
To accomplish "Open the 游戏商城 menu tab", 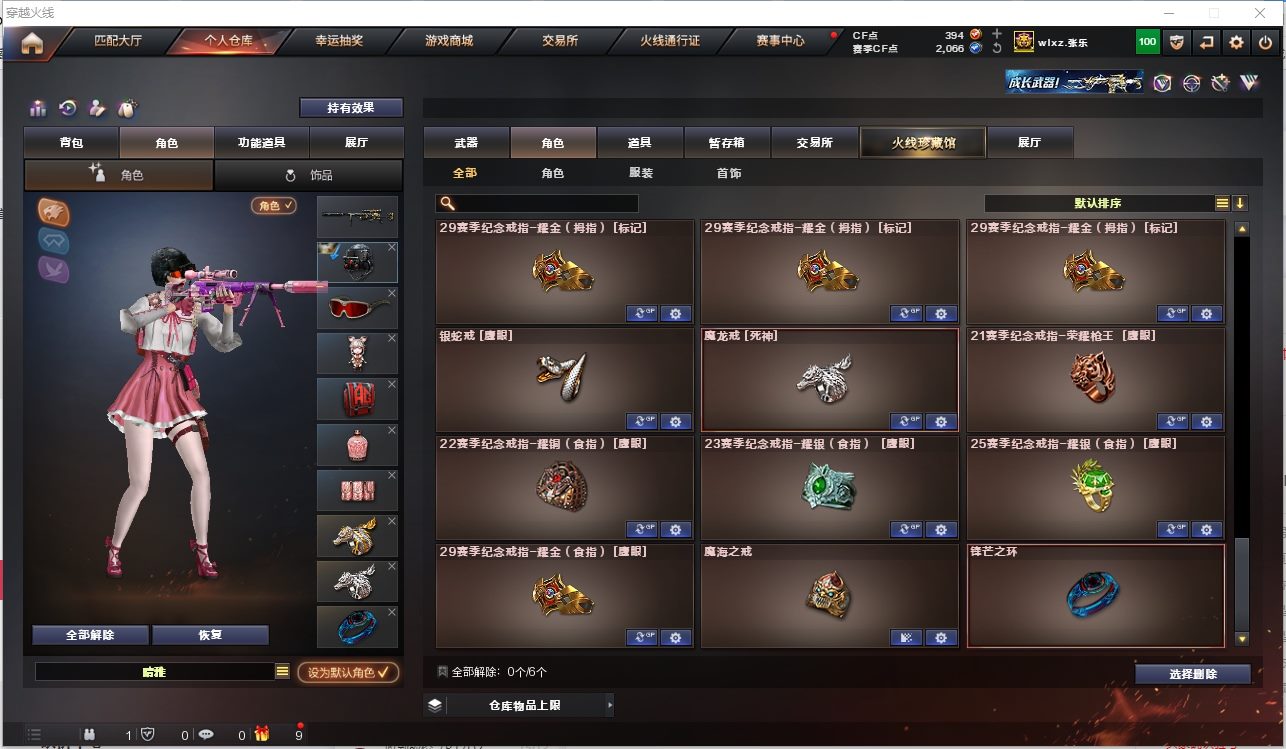I will pyautogui.click(x=449, y=41).
